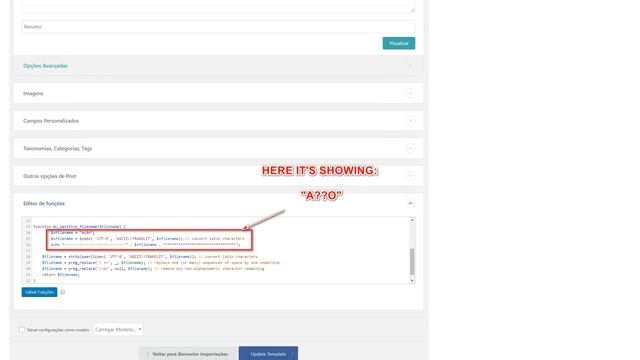This screenshot has width=640, height=360.
Task: Expand Outras opções de Post chevron
Action: tap(410, 176)
